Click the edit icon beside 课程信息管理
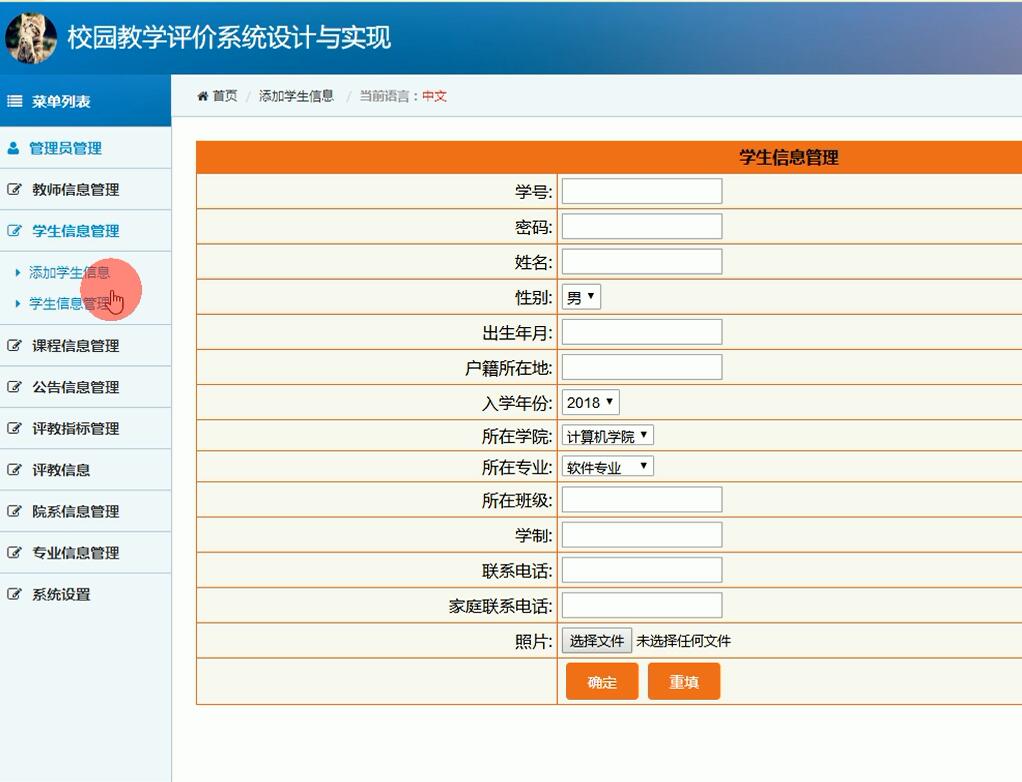The height and width of the screenshot is (782, 1022). point(14,346)
